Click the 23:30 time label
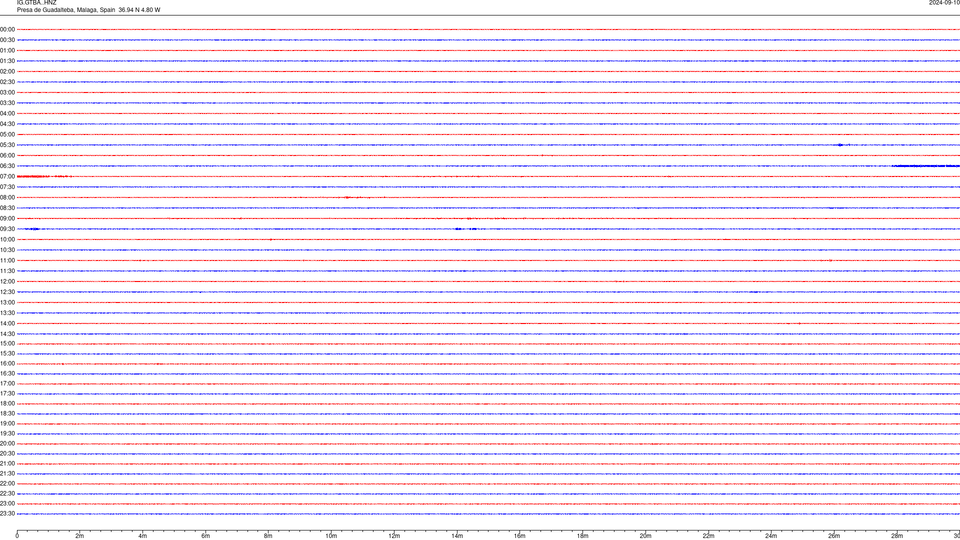The height and width of the screenshot is (540, 960). pyautogui.click(x=7, y=514)
